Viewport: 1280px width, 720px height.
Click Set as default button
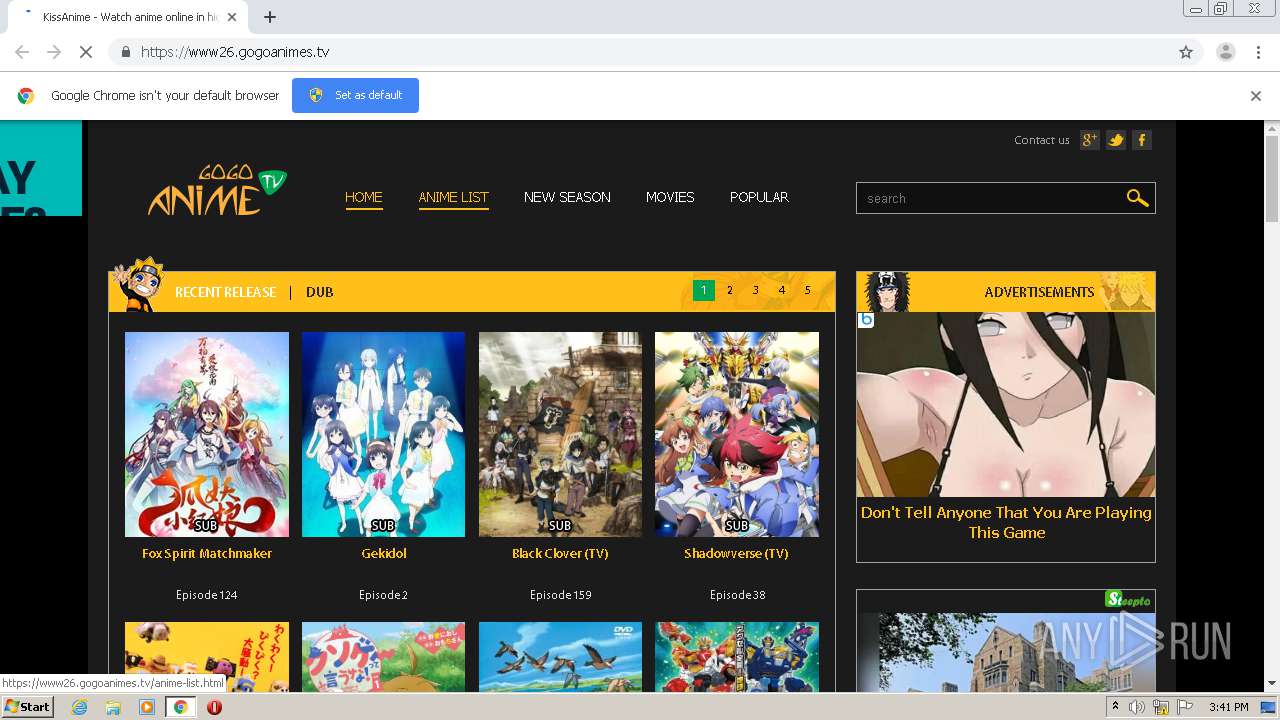tap(355, 95)
